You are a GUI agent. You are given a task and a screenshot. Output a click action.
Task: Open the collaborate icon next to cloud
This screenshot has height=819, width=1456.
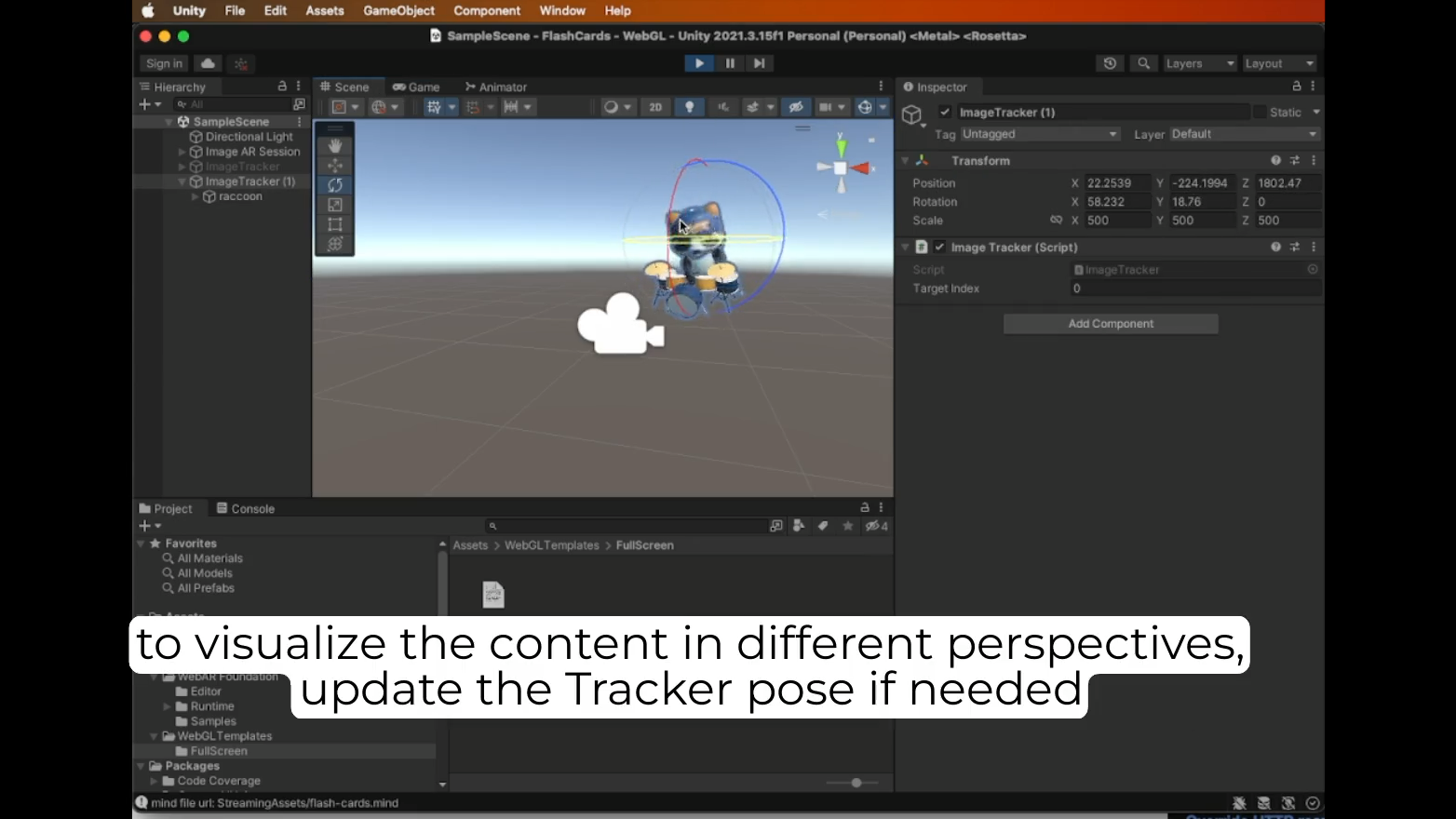[241, 63]
